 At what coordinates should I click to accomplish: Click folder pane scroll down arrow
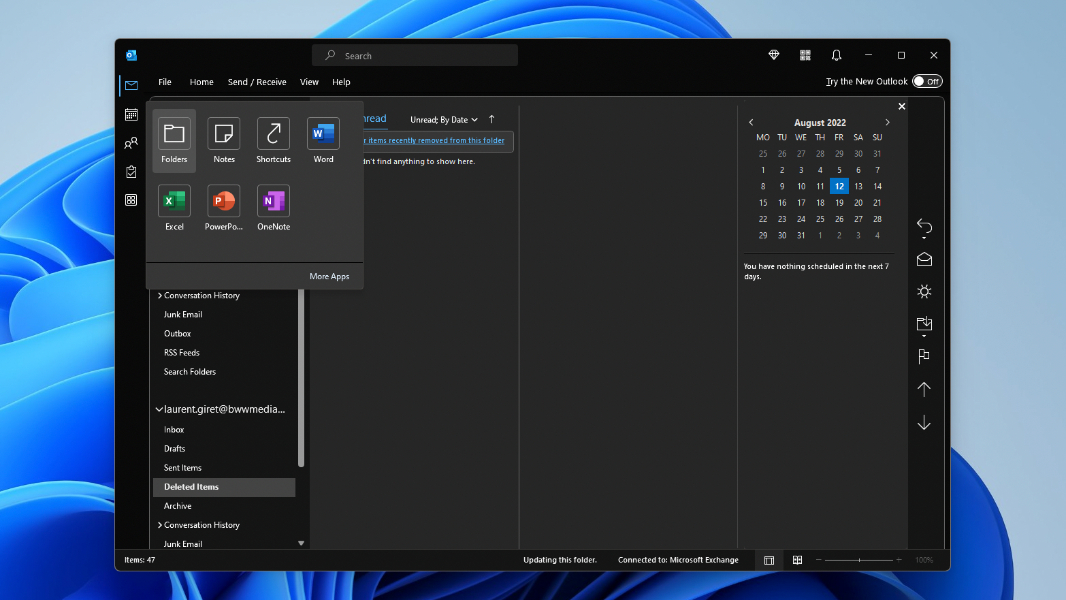[301, 543]
